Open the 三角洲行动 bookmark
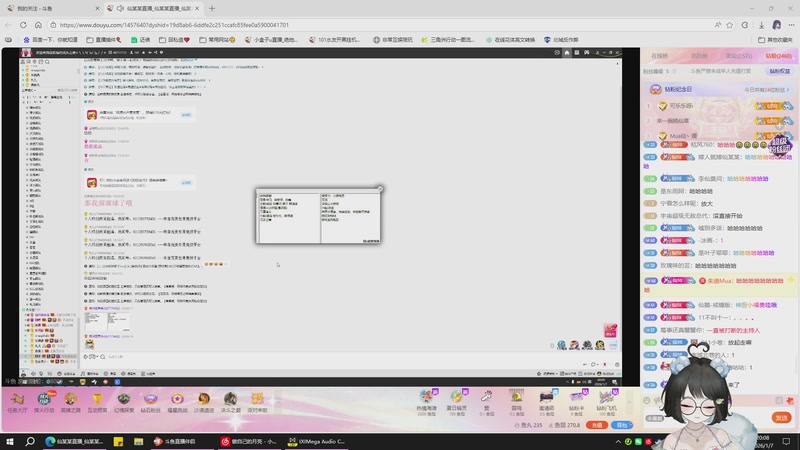The width and height of the screenshot is (800, 450). point(448,39)
